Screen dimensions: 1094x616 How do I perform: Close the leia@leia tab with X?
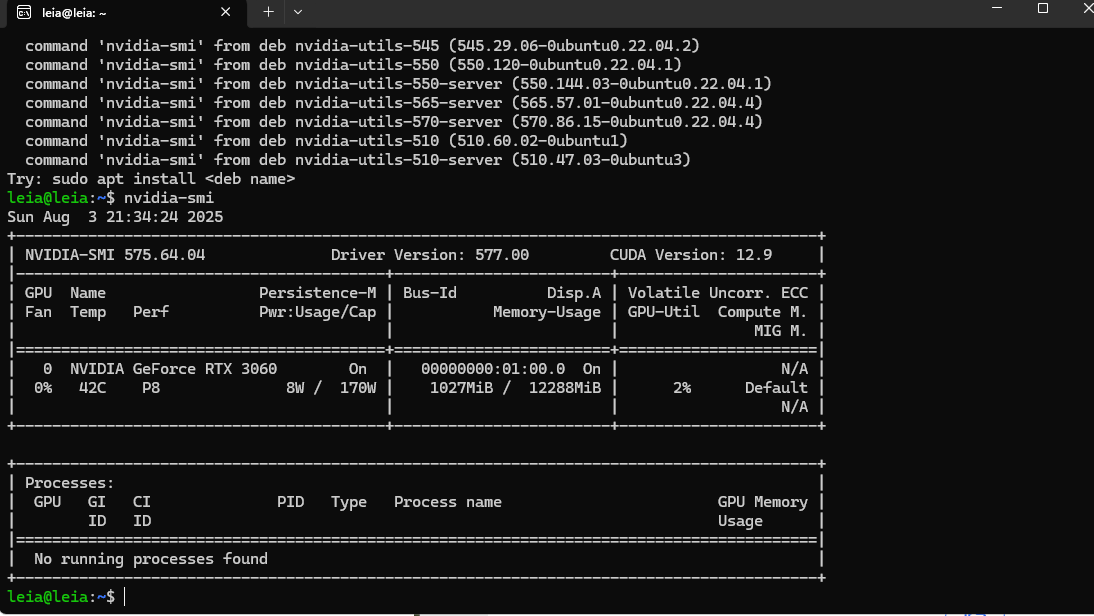pos(225,12)
